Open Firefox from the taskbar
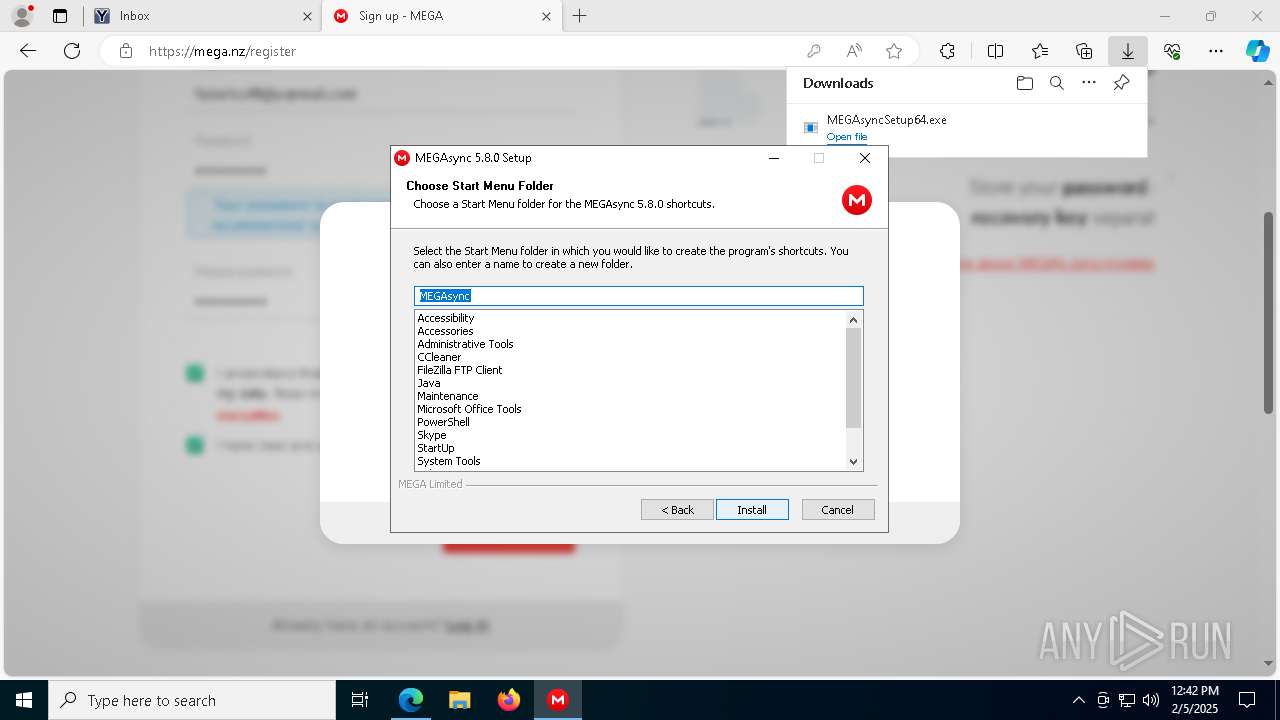The height and width of the screenshot is (720, 1280). pyautogui.click(x=509, y=700)
